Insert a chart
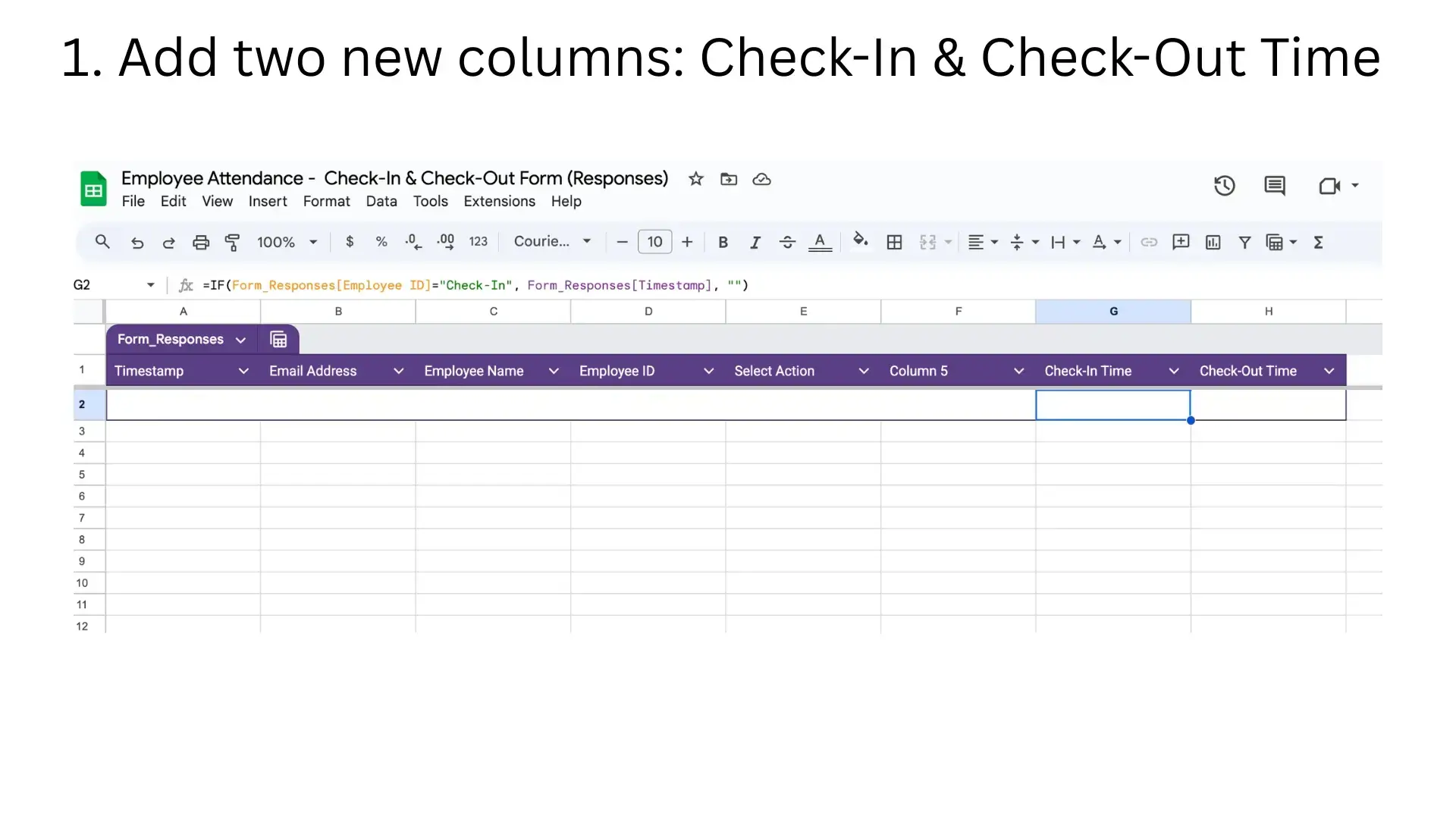 pyautogui.click(x=1213, y=242)
